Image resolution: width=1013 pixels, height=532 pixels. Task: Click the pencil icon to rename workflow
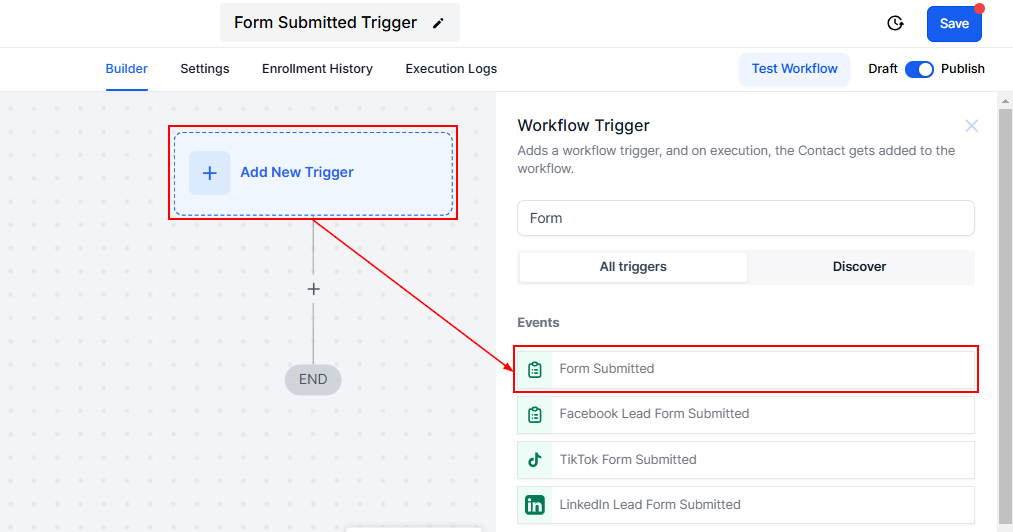(438, 23)
